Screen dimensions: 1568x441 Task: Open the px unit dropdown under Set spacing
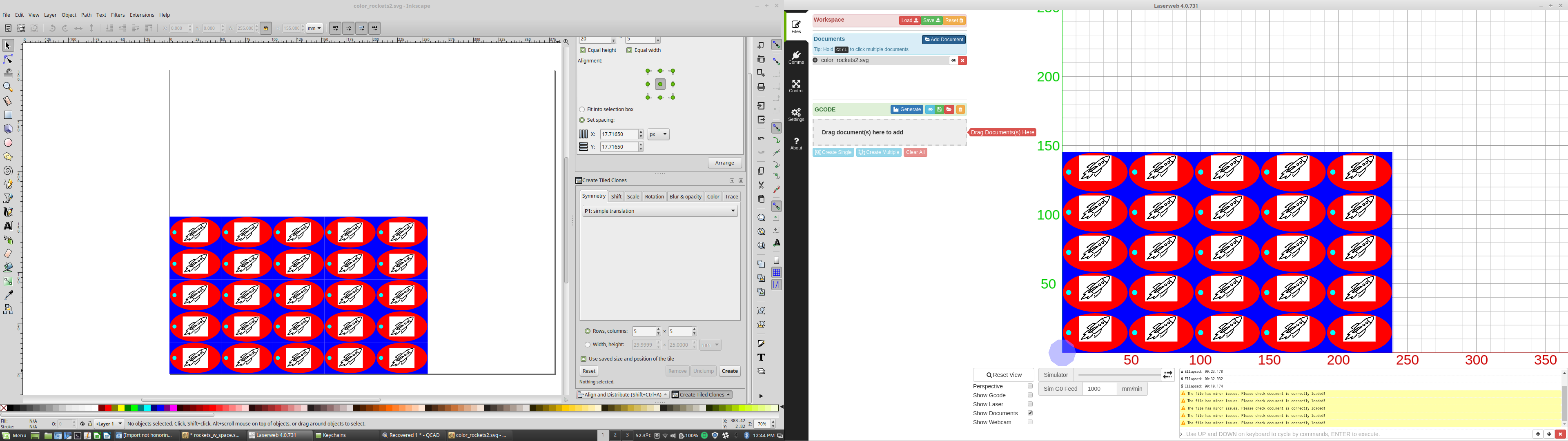coord(658,134)
